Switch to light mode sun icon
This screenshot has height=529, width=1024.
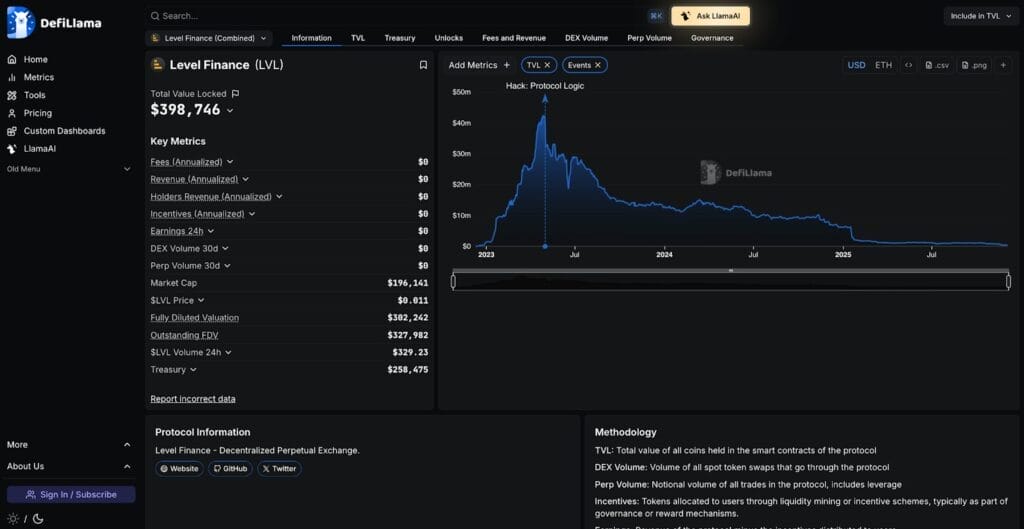pyautogui.click(x=13, y=519)
